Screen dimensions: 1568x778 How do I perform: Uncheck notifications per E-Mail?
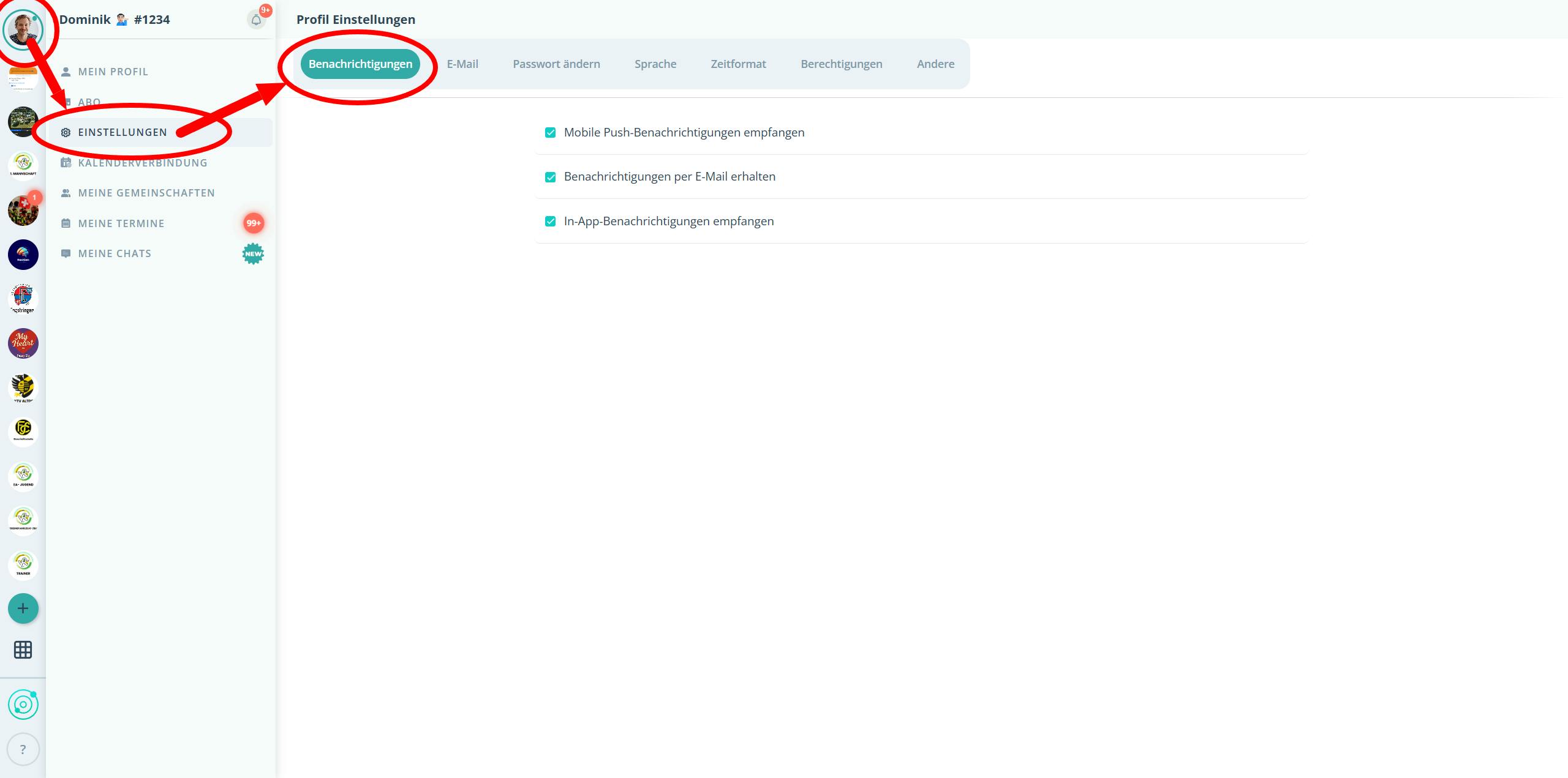click(x=550, y=177)
